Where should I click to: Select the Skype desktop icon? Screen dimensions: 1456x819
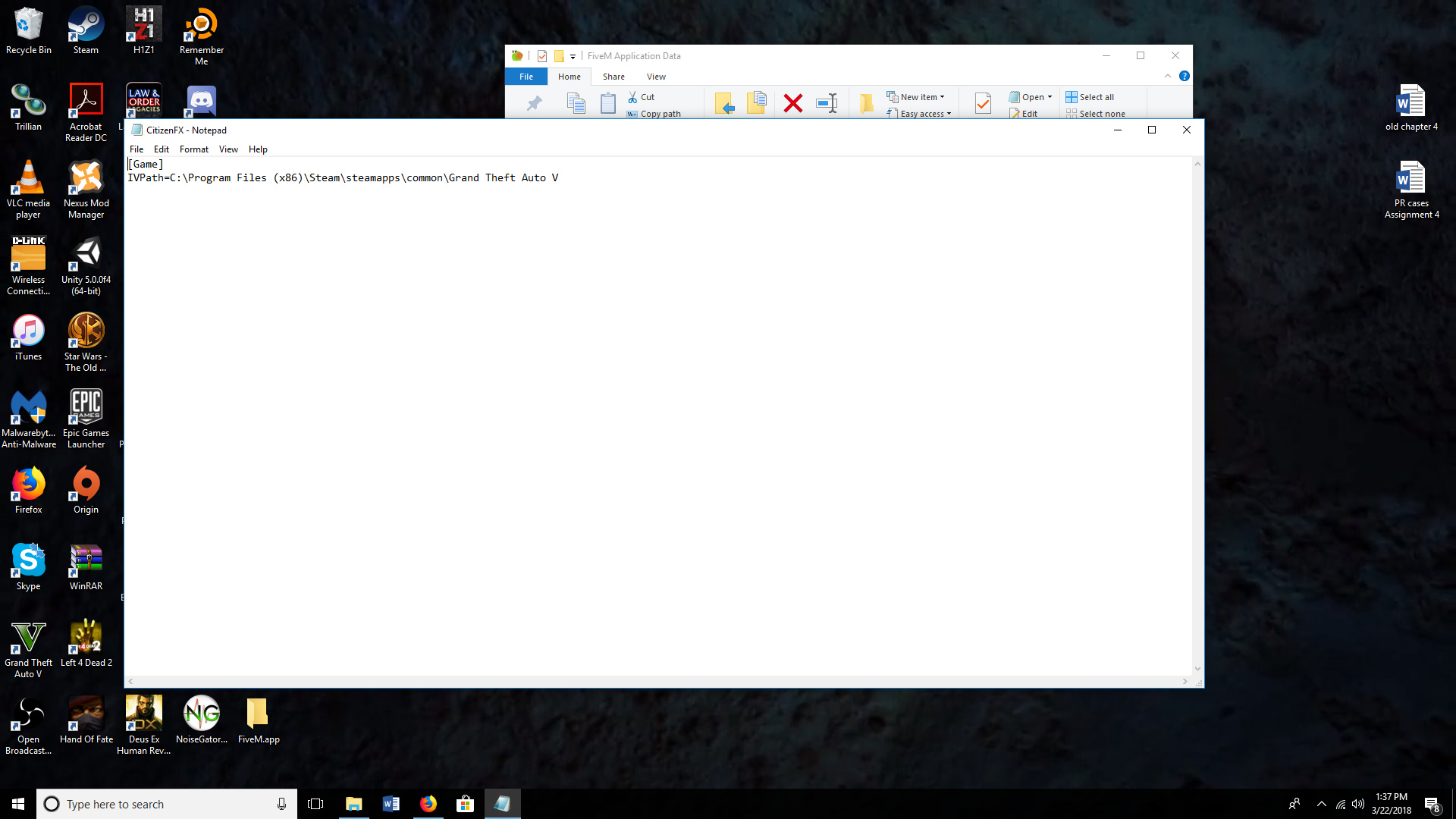[x=29, y=566]
